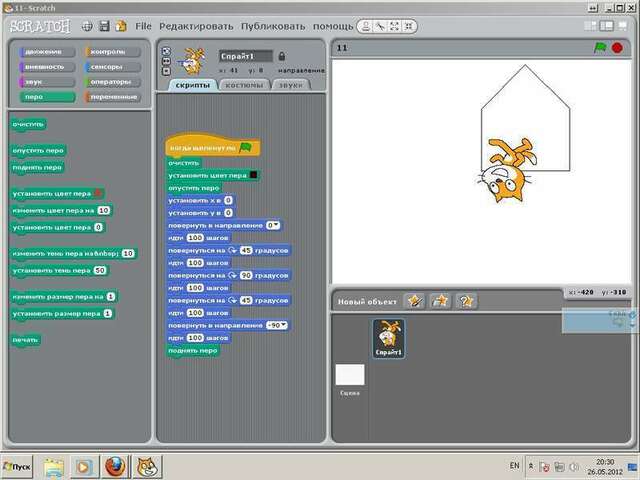
Task: Launch Firefox from taskbar
Action: click(x=116, y=467)
